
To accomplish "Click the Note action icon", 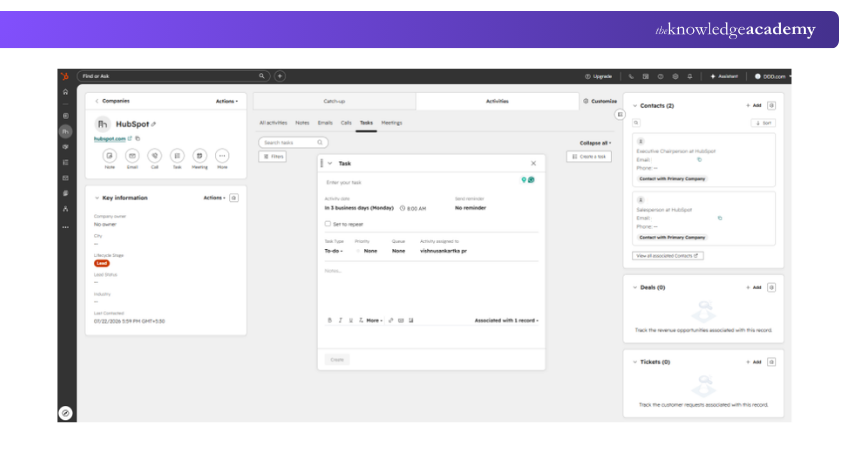I will tap(110, 156).
